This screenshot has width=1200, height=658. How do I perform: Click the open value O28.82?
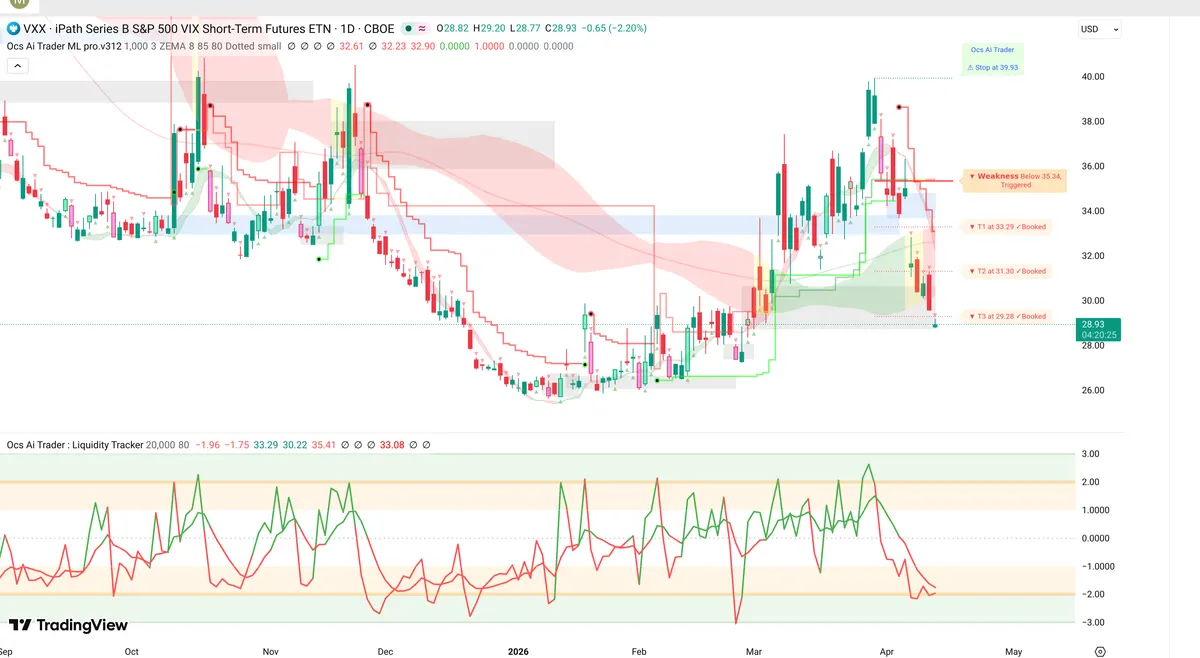(x=454, y=29)
